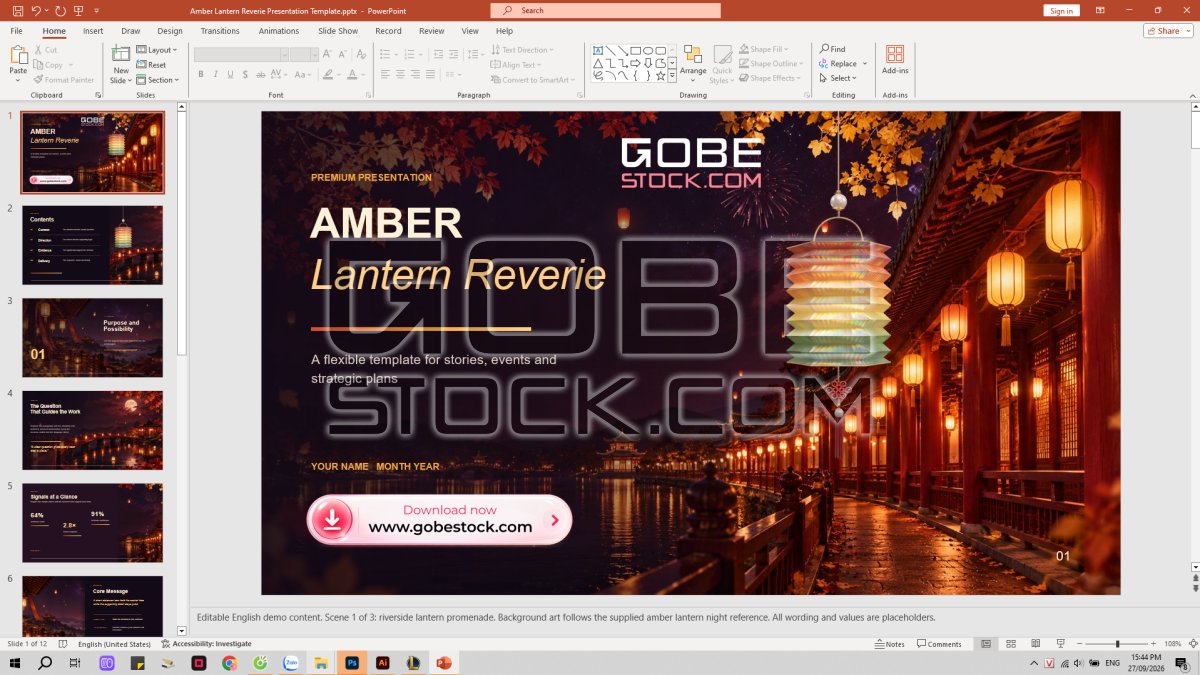The height and width of the screenshot is (675, 1200).
Task: Switch to the Animations tab
Action: (279, 31)
